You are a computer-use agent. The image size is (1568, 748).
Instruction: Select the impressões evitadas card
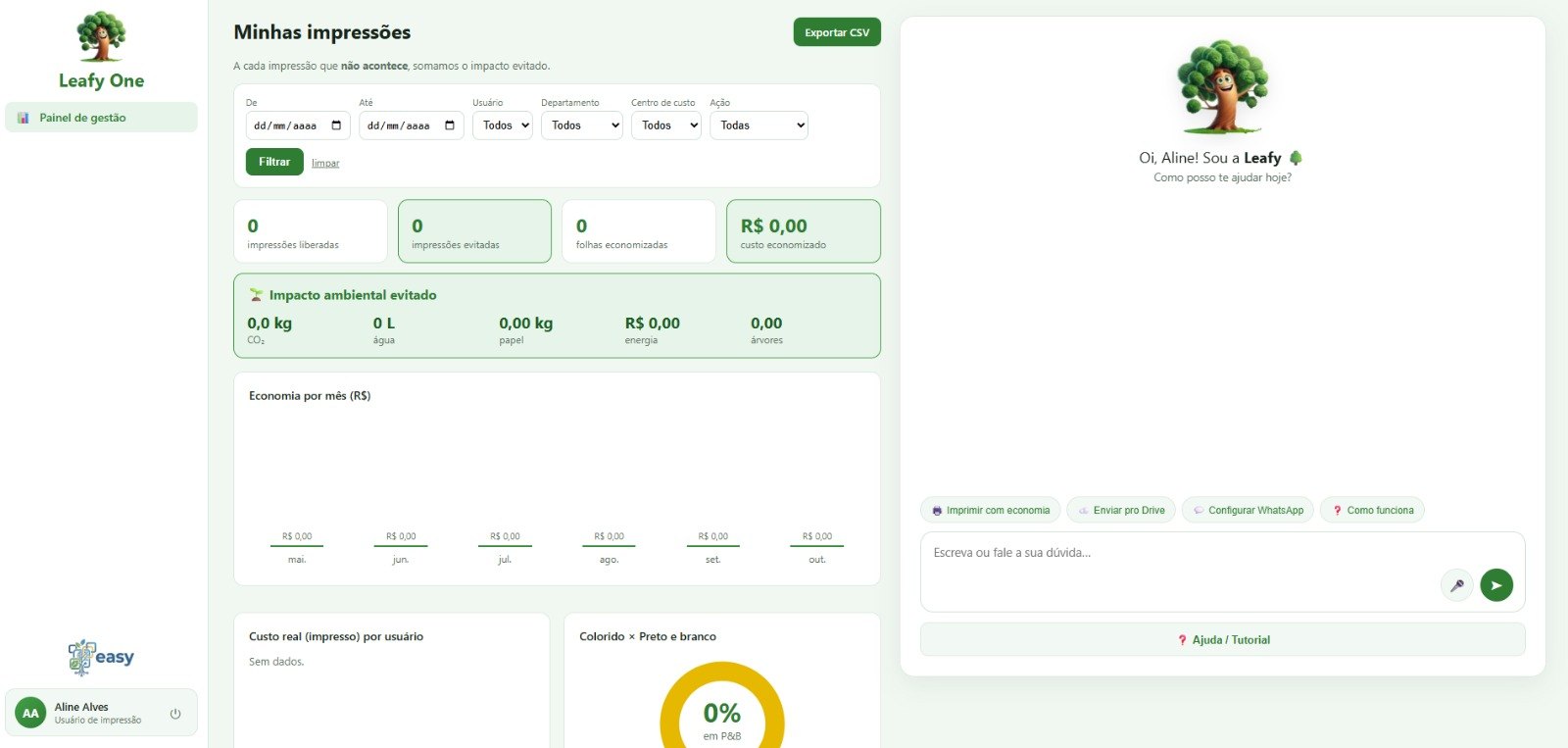click(475, 231)
